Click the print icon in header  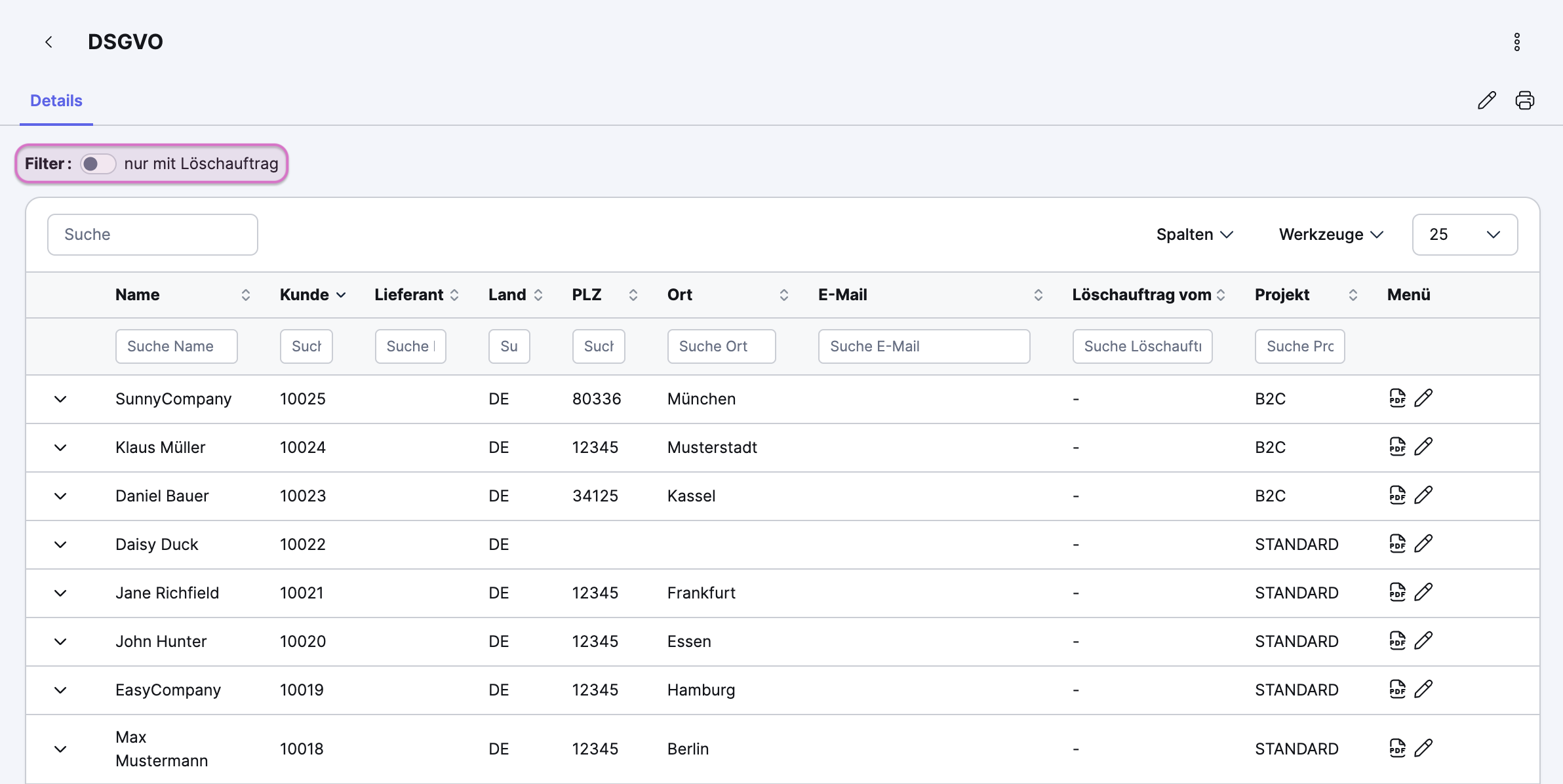tap(1524, 100)
